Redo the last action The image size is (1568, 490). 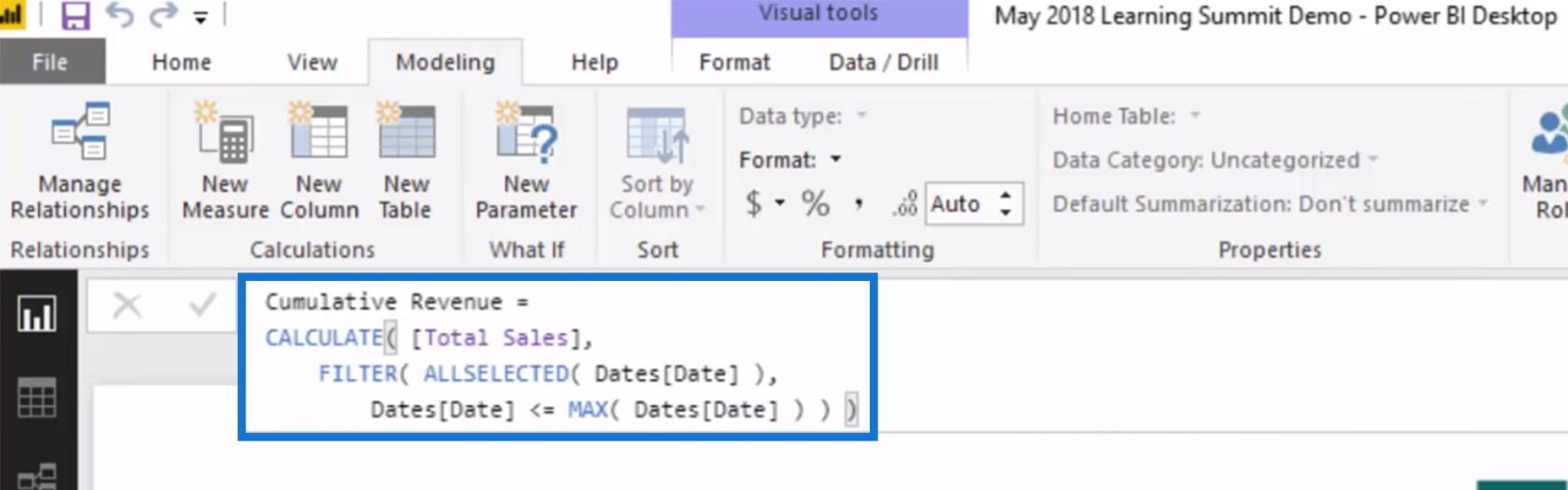[163, 15]
